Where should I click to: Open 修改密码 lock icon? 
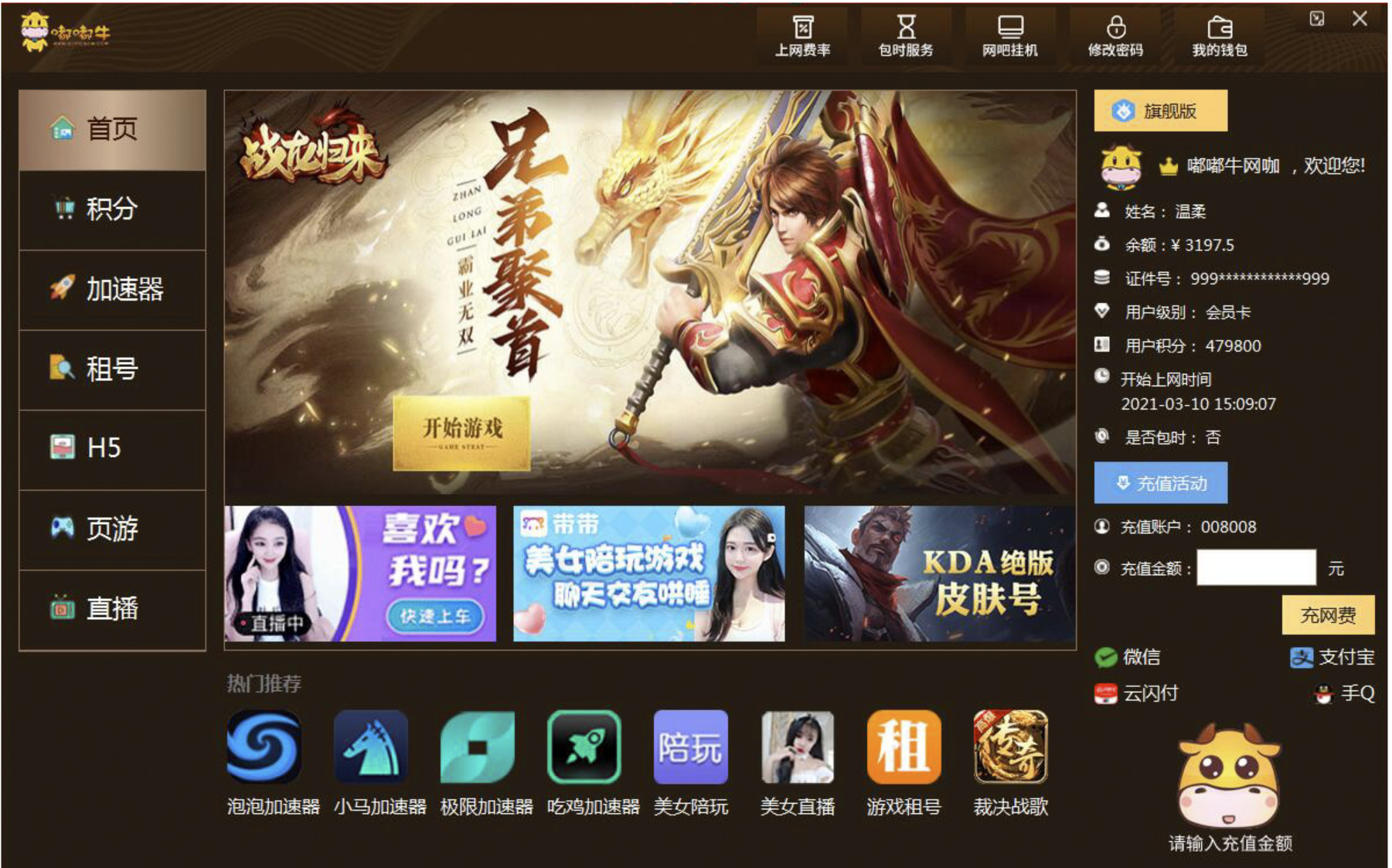[1115, 36]
